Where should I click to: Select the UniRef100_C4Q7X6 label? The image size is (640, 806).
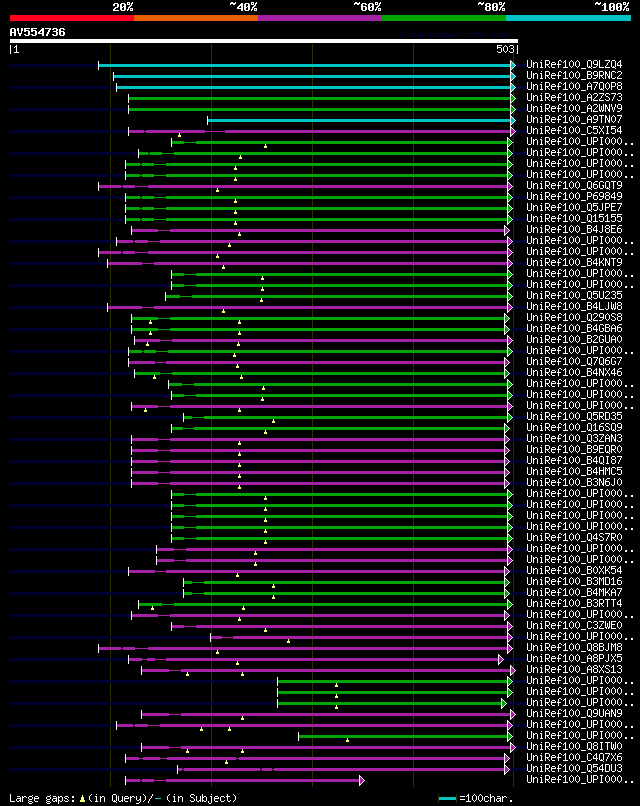(x=574, y=758)
